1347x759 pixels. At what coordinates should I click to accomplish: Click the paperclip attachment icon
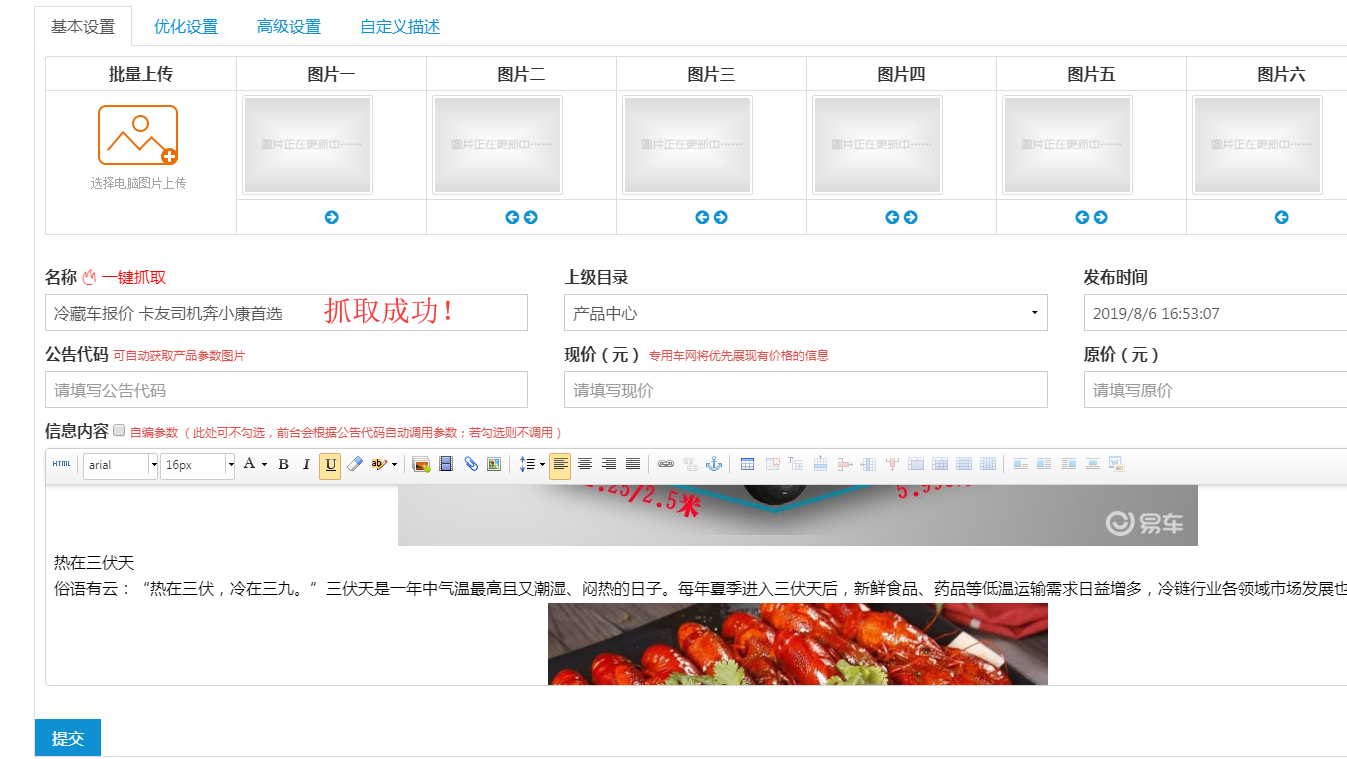(470, 464)
